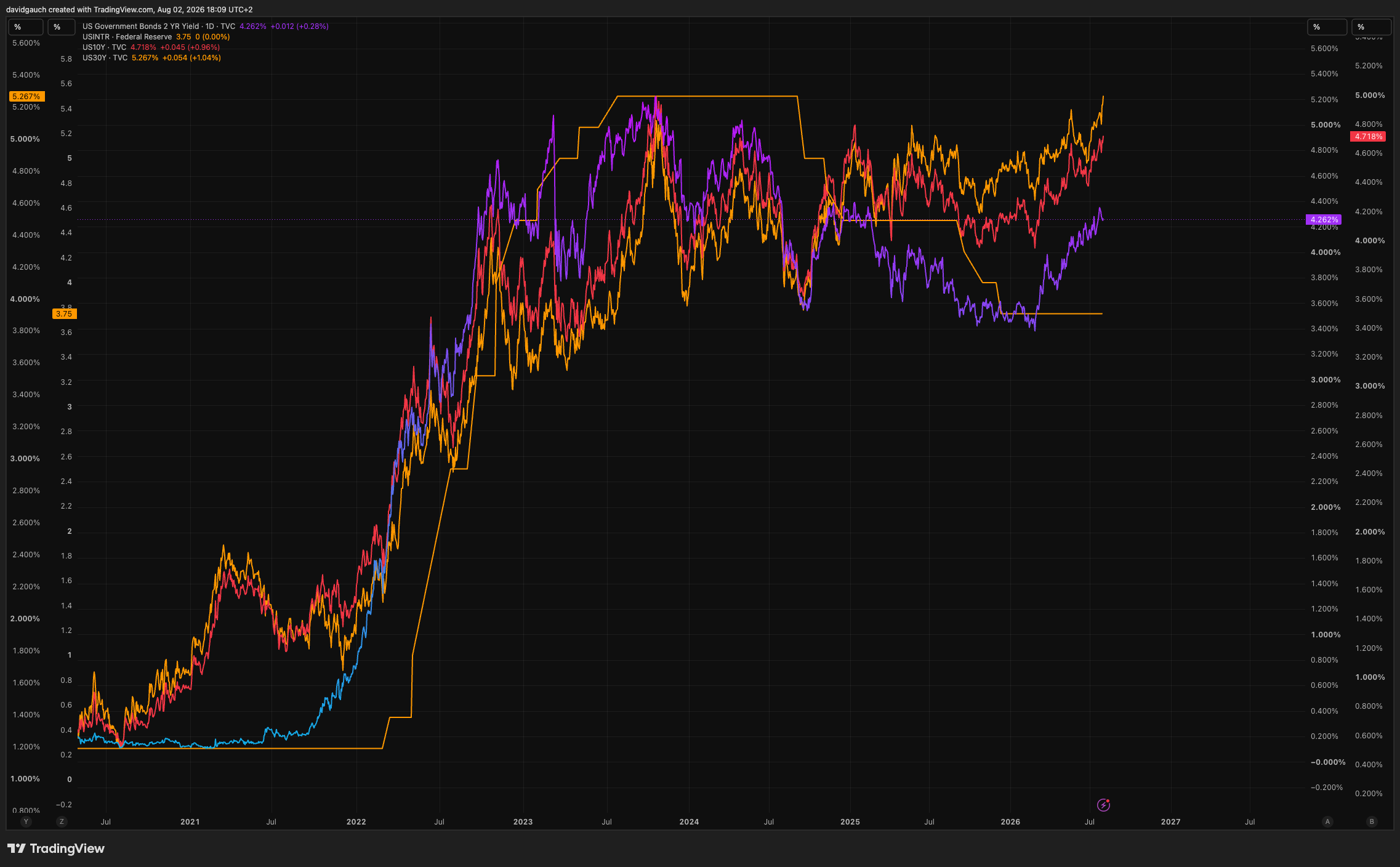The width and height of the screenshot is (1400, 867).
Task: Click the Z scale badge icon
Action: pos(61,821)
